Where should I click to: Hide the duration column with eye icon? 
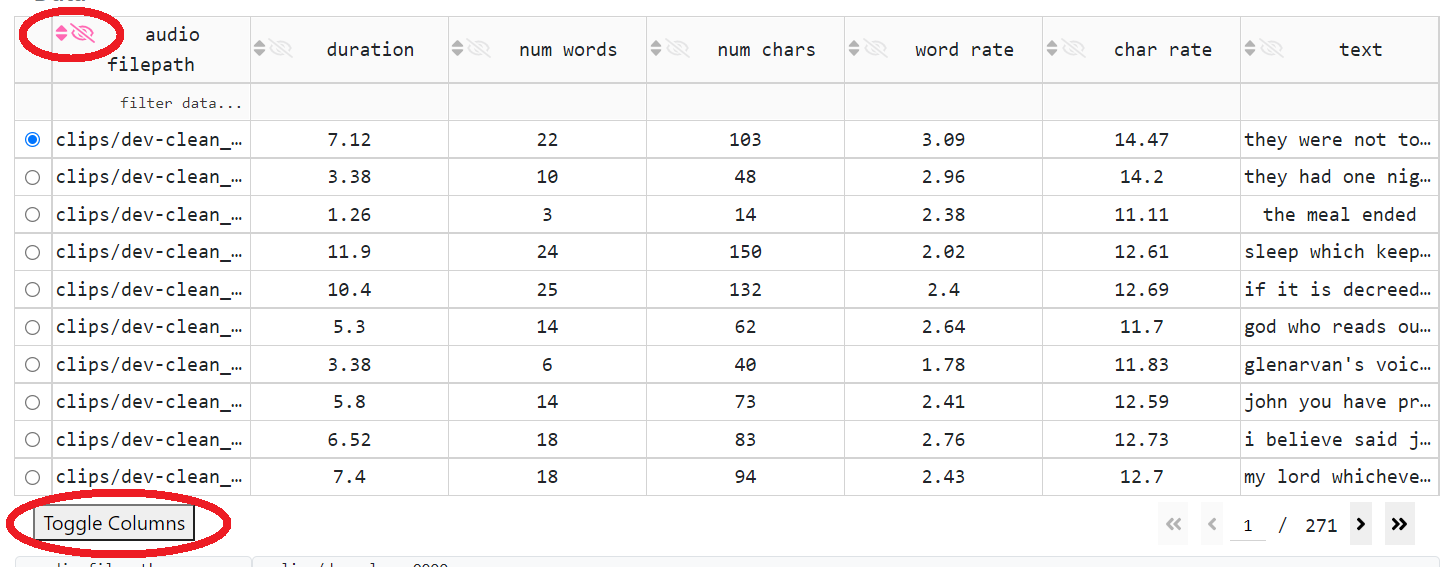point(280,48)
